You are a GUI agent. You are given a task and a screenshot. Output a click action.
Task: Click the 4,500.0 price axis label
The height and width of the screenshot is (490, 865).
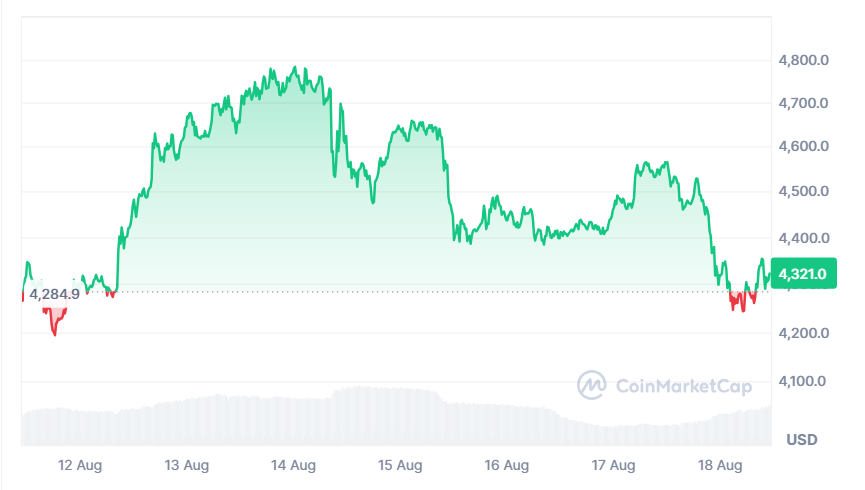click(804, 191)
